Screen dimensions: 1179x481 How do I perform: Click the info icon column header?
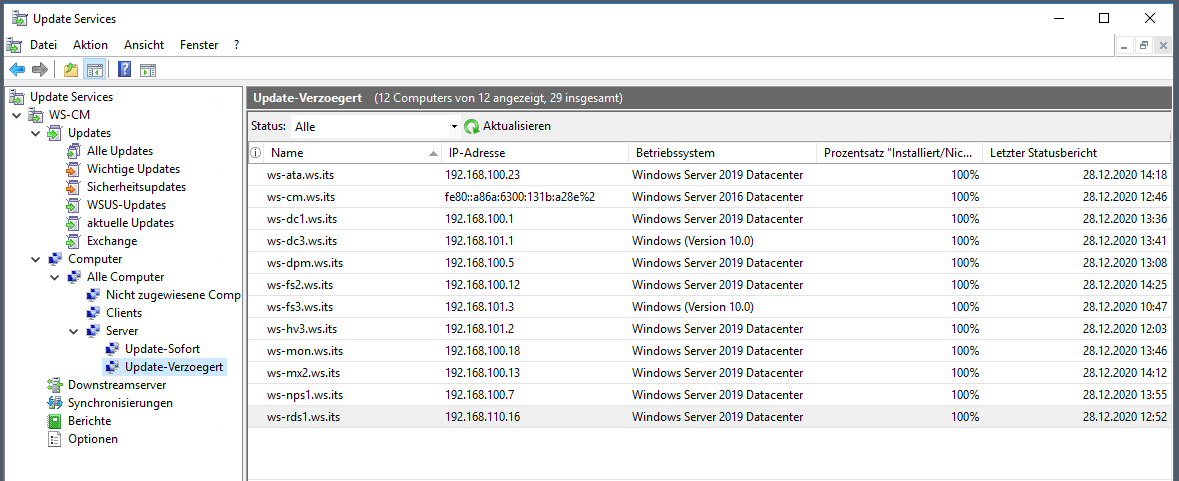[256, 153]
